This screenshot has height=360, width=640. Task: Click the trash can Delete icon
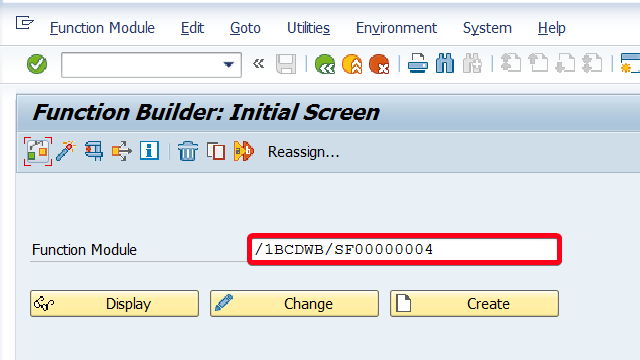[x=188, y=151]
